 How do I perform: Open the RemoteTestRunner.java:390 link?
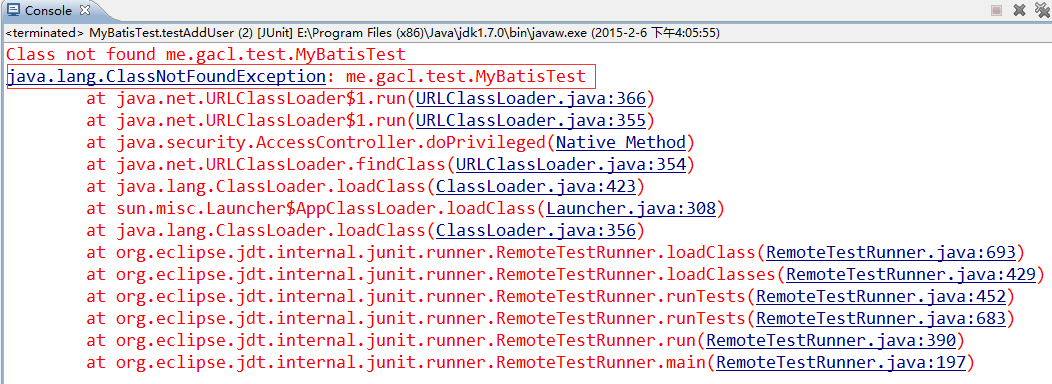click(x=831, y=340)
